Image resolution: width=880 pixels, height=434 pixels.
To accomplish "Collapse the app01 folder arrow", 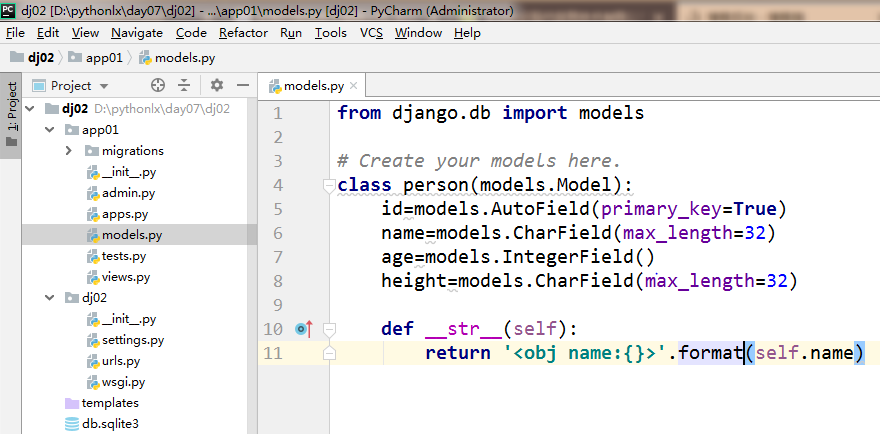I will pyautogui.click(x=50, y=130).
